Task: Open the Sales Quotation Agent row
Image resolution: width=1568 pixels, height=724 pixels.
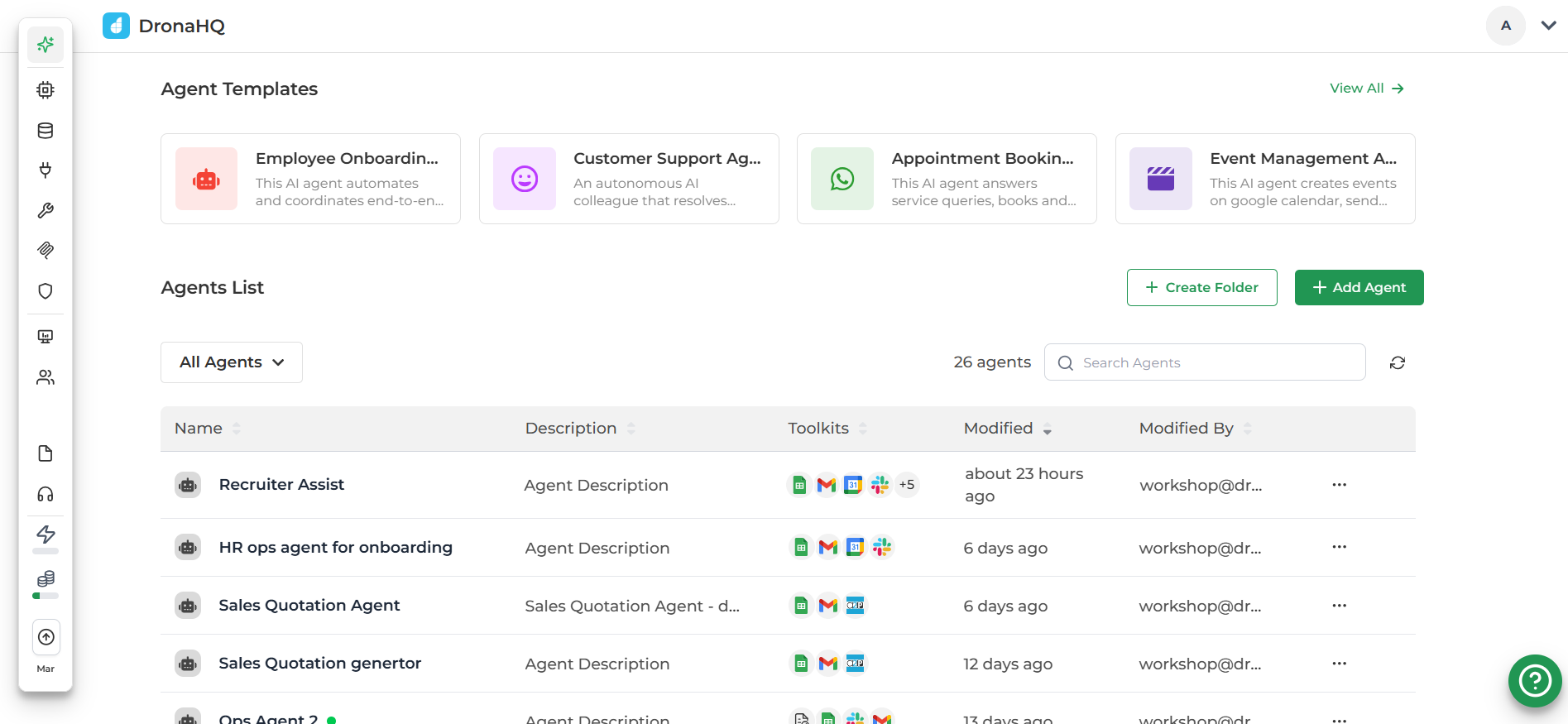Action: point(788,606)
